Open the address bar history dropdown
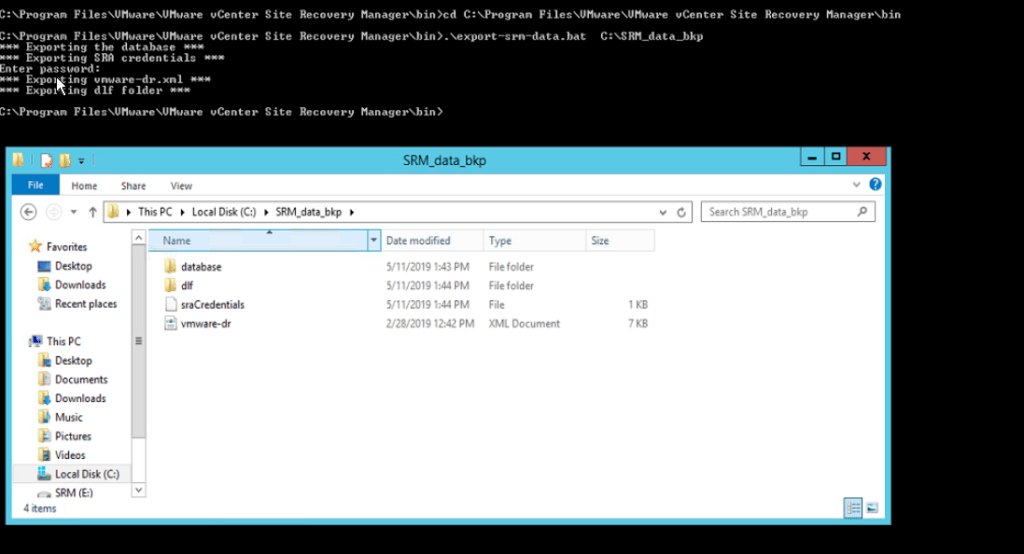The image size is (1024, 554). pos(663,212)
